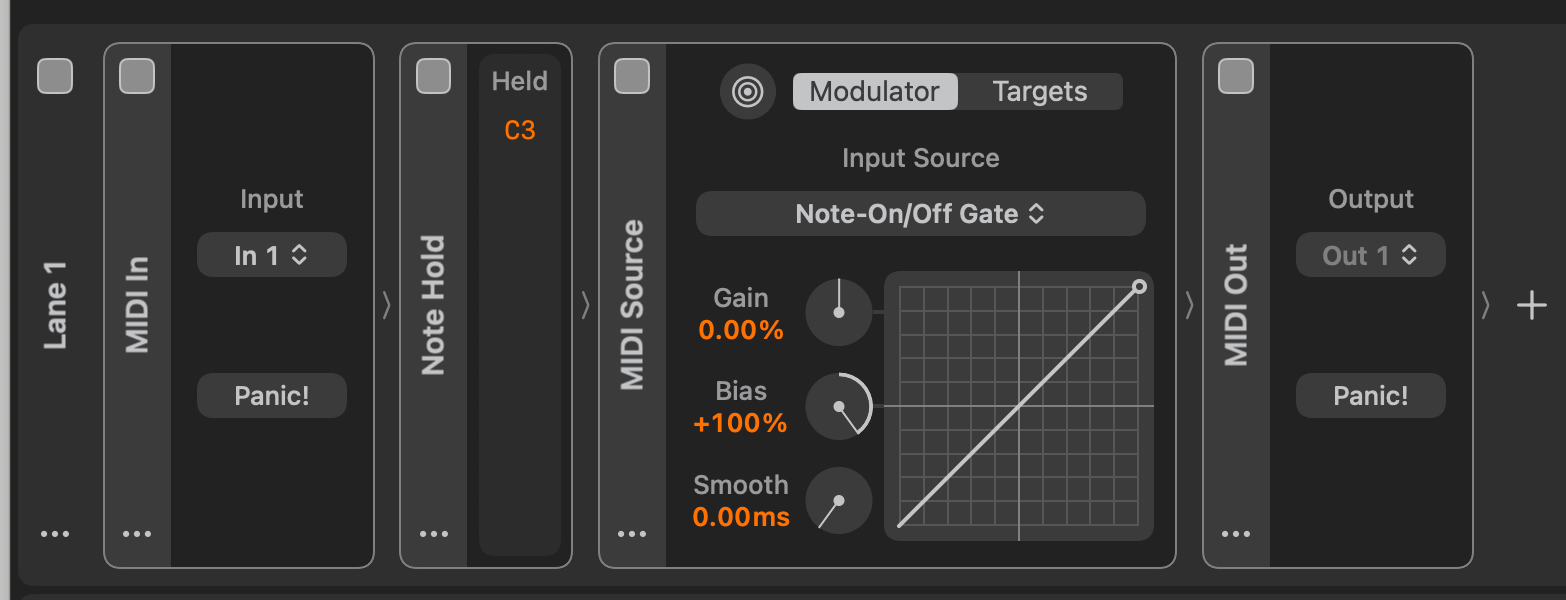Switch to the Modulator tab

(x=875, y=92)
